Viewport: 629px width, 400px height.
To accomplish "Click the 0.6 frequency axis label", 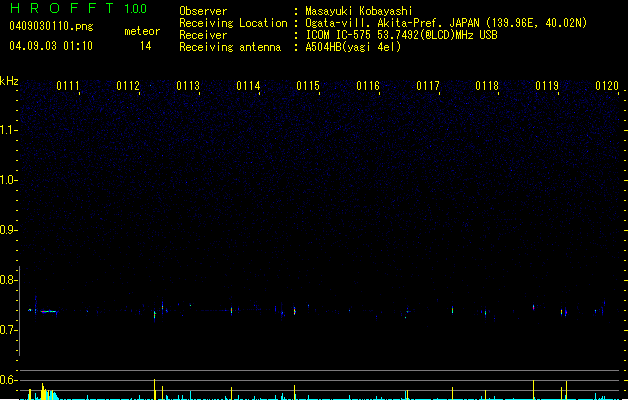I will (9, 380).
